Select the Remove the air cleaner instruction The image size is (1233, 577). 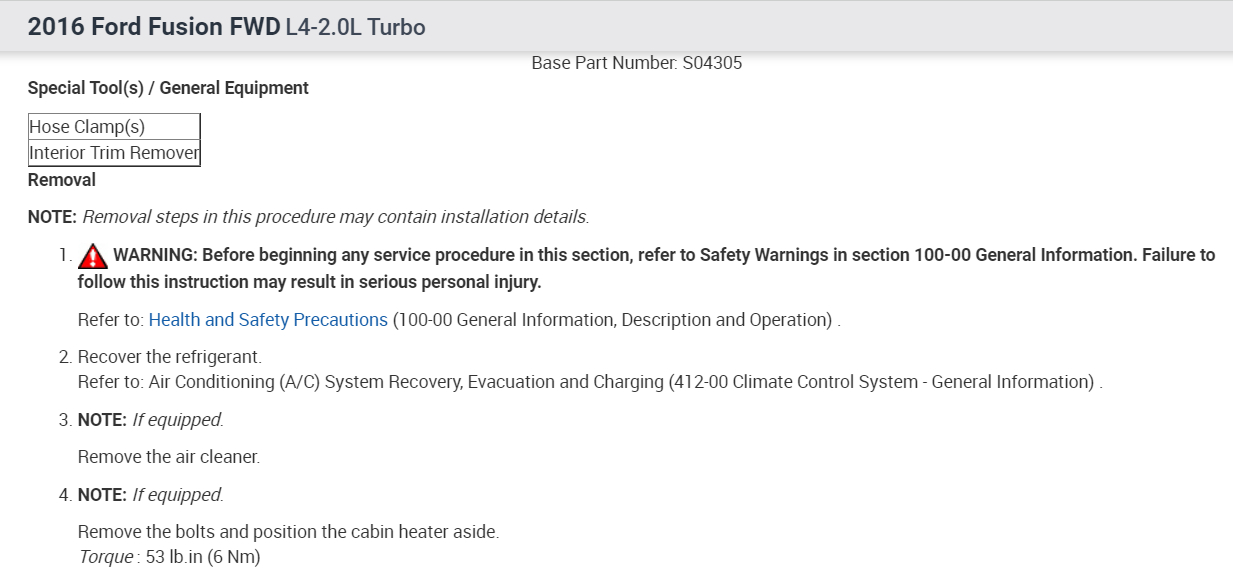pyautogui.click(x=169, y=457)
